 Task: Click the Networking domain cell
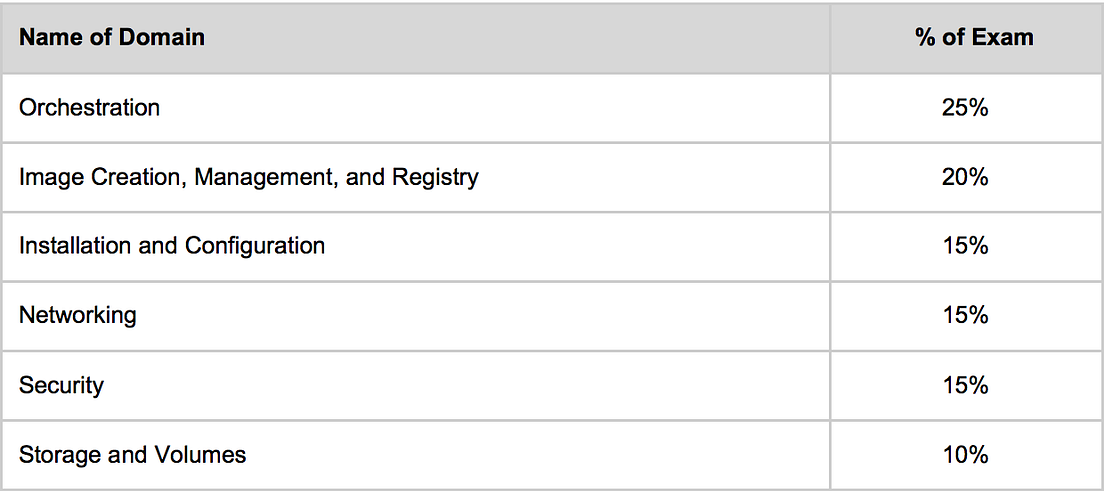pos(415,316)
